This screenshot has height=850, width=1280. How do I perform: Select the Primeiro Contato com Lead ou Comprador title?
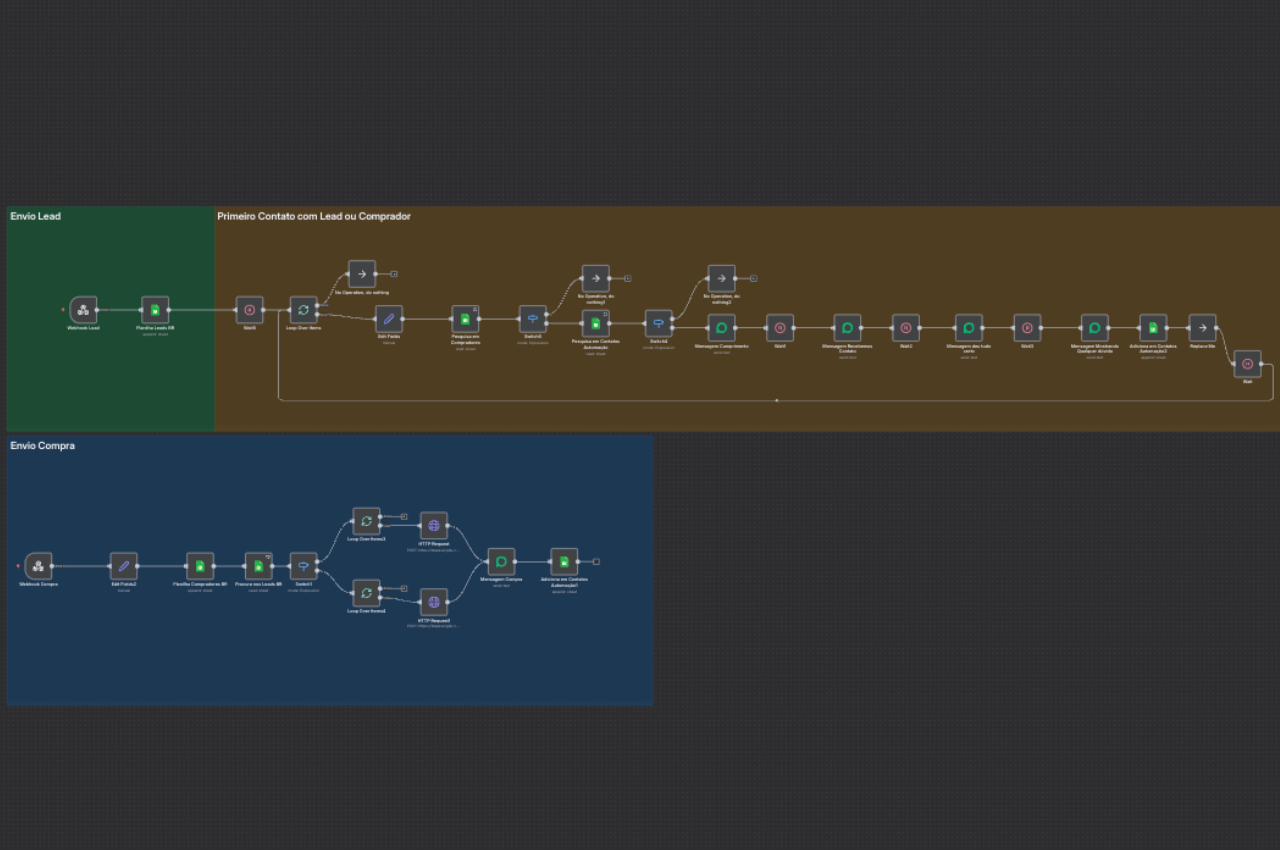tap(313, 216)
